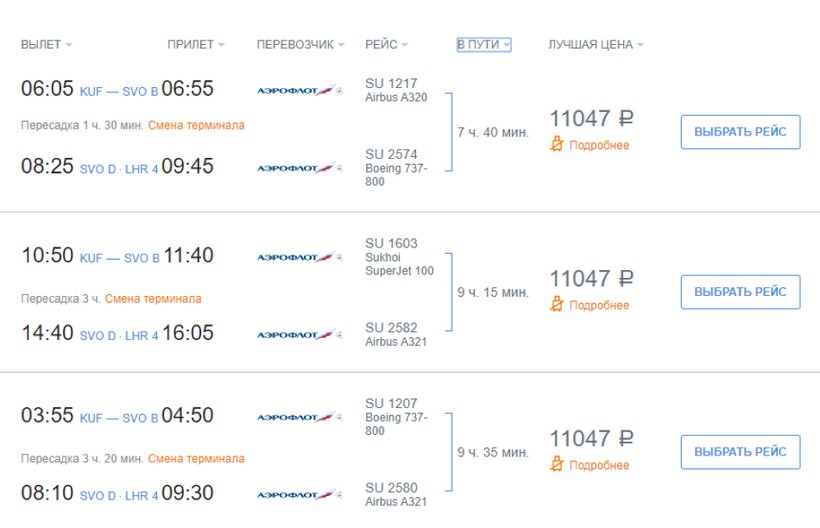Choose the 03:55 departure flight with ВЫБРАТЬ РЕЙС
The height and width of the screenshot is (528, 820).
[x=740, y=452]
